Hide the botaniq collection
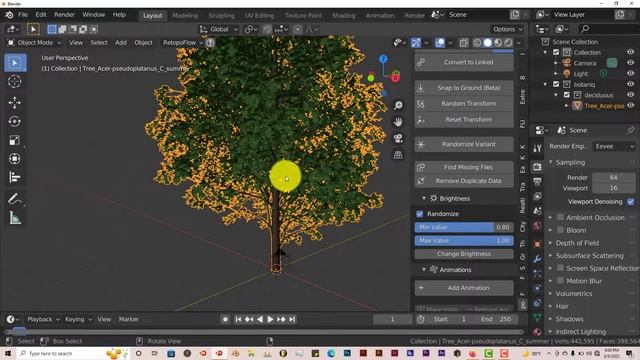Viewport: 640px width, 360px height. (x=631, y=84)
